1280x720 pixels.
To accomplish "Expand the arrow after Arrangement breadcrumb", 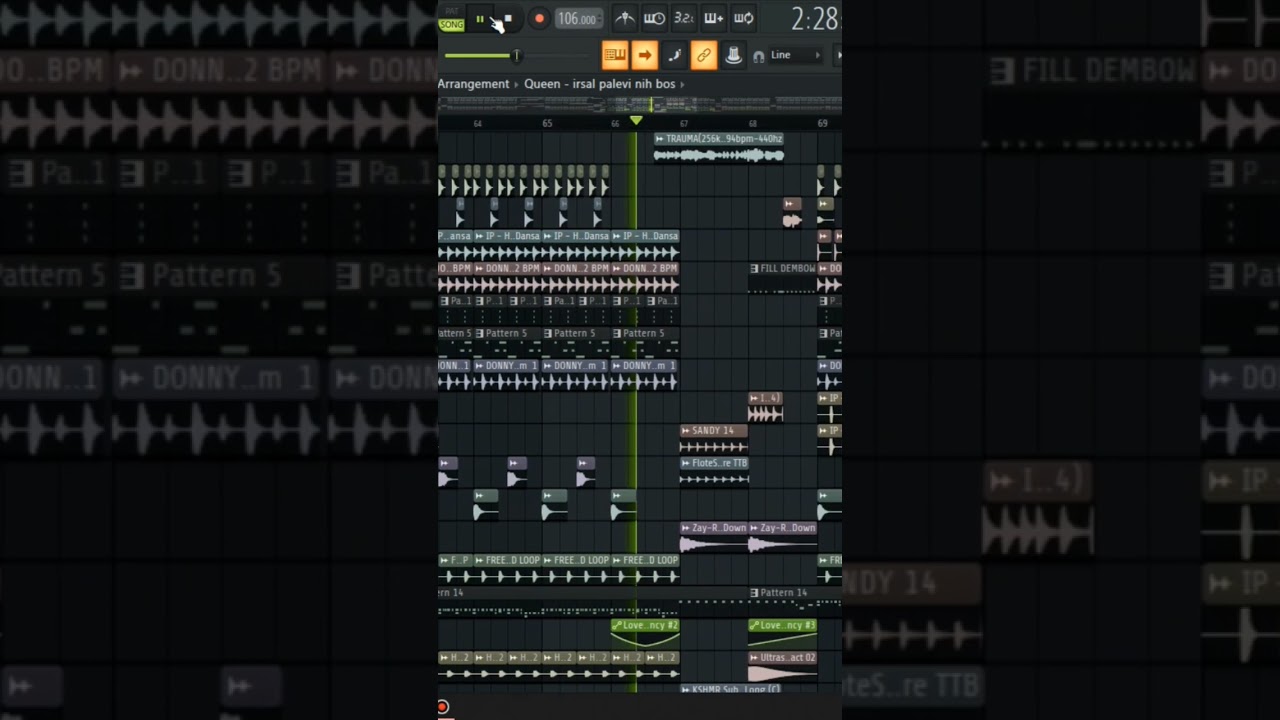I will click(517, 84).
